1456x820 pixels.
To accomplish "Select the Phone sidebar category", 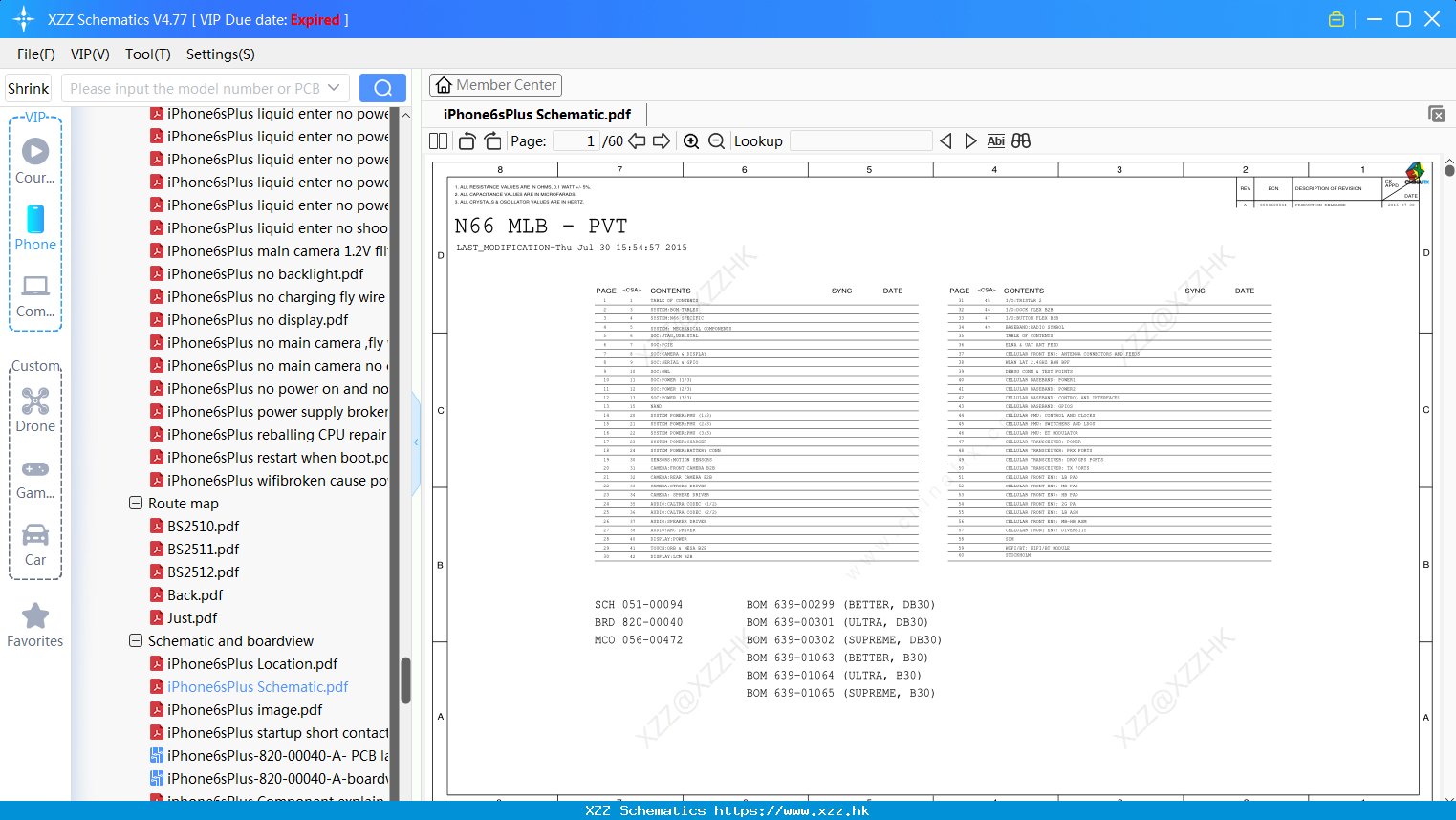I will coord(35,228).
